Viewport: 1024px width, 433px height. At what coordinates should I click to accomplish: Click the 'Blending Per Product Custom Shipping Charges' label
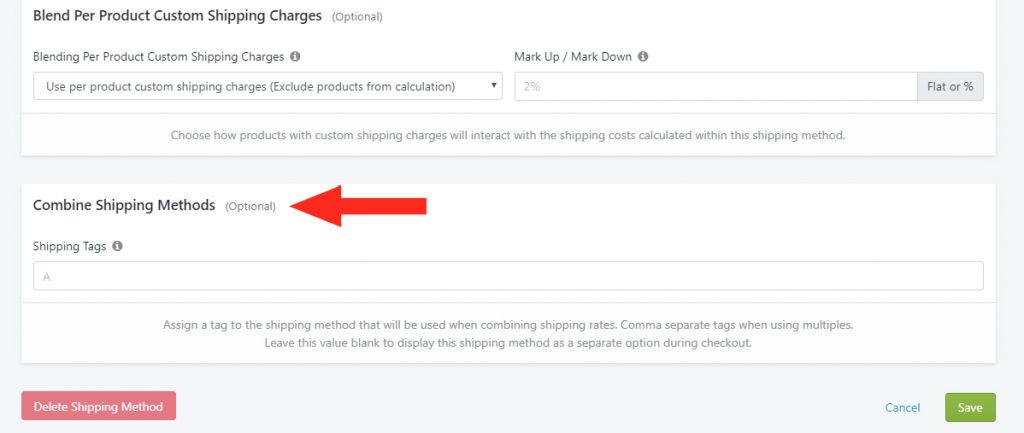159,57
